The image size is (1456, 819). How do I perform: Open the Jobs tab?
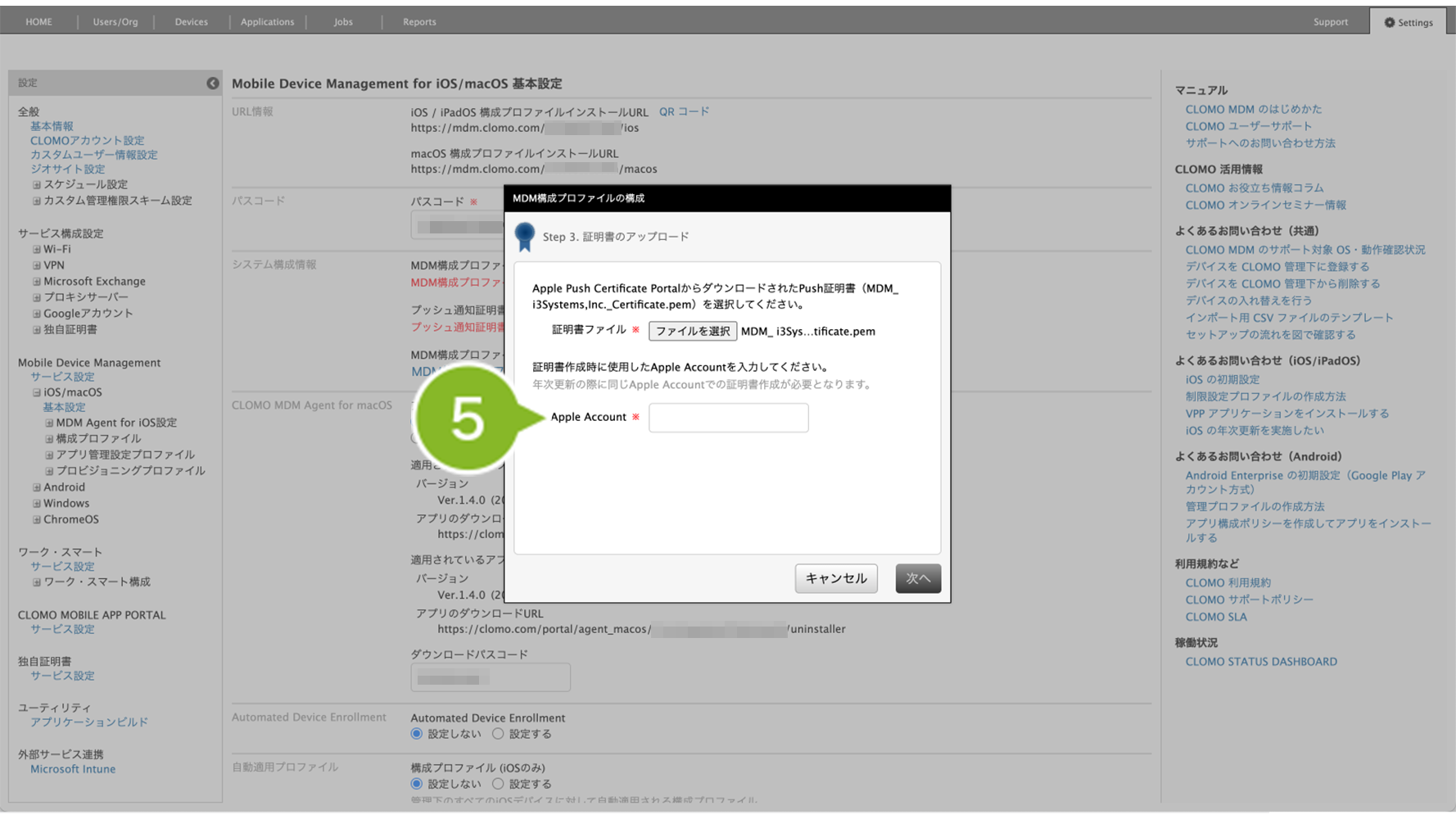[x=343, y=22]
